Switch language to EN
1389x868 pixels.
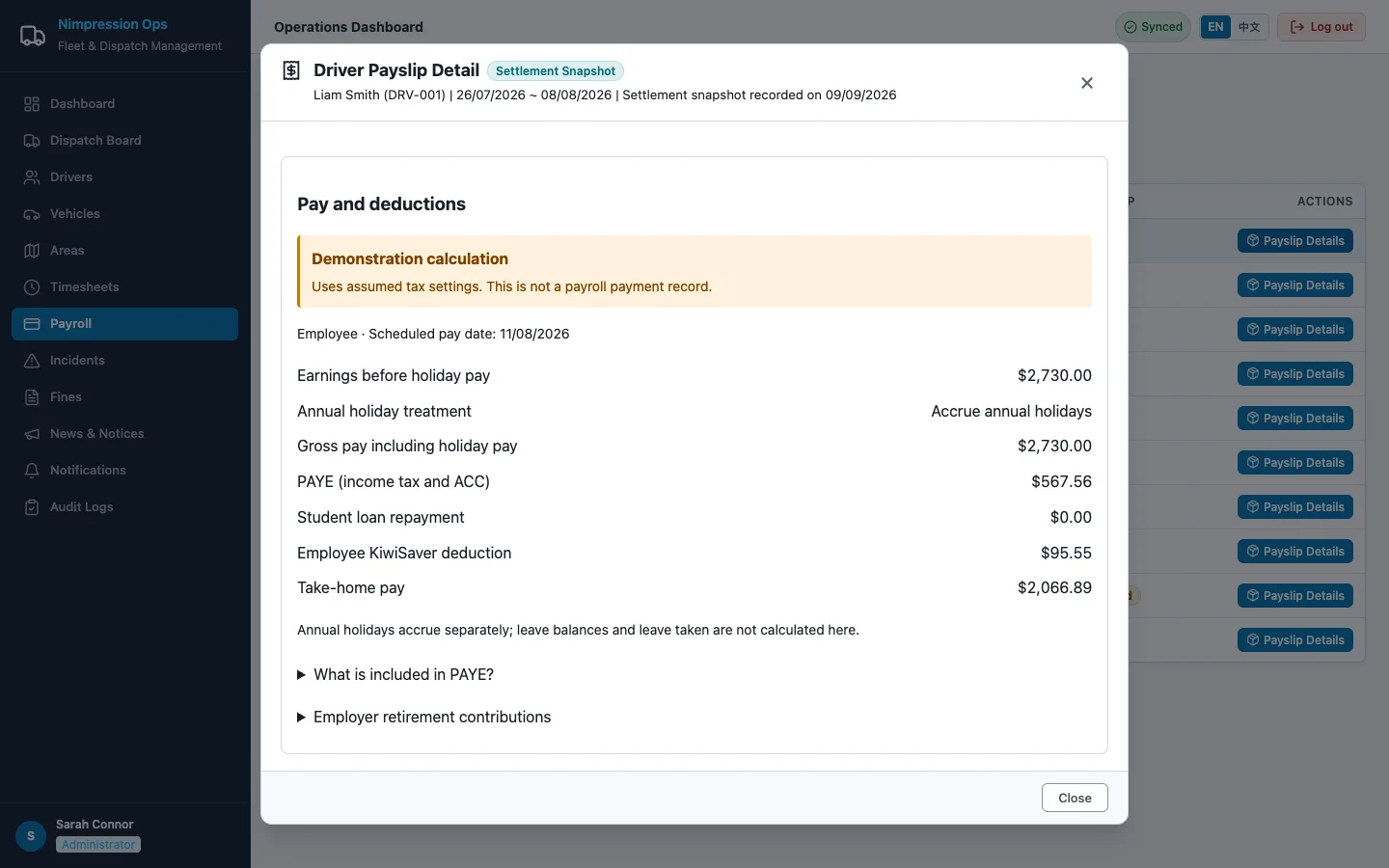tap(1215, 27)
